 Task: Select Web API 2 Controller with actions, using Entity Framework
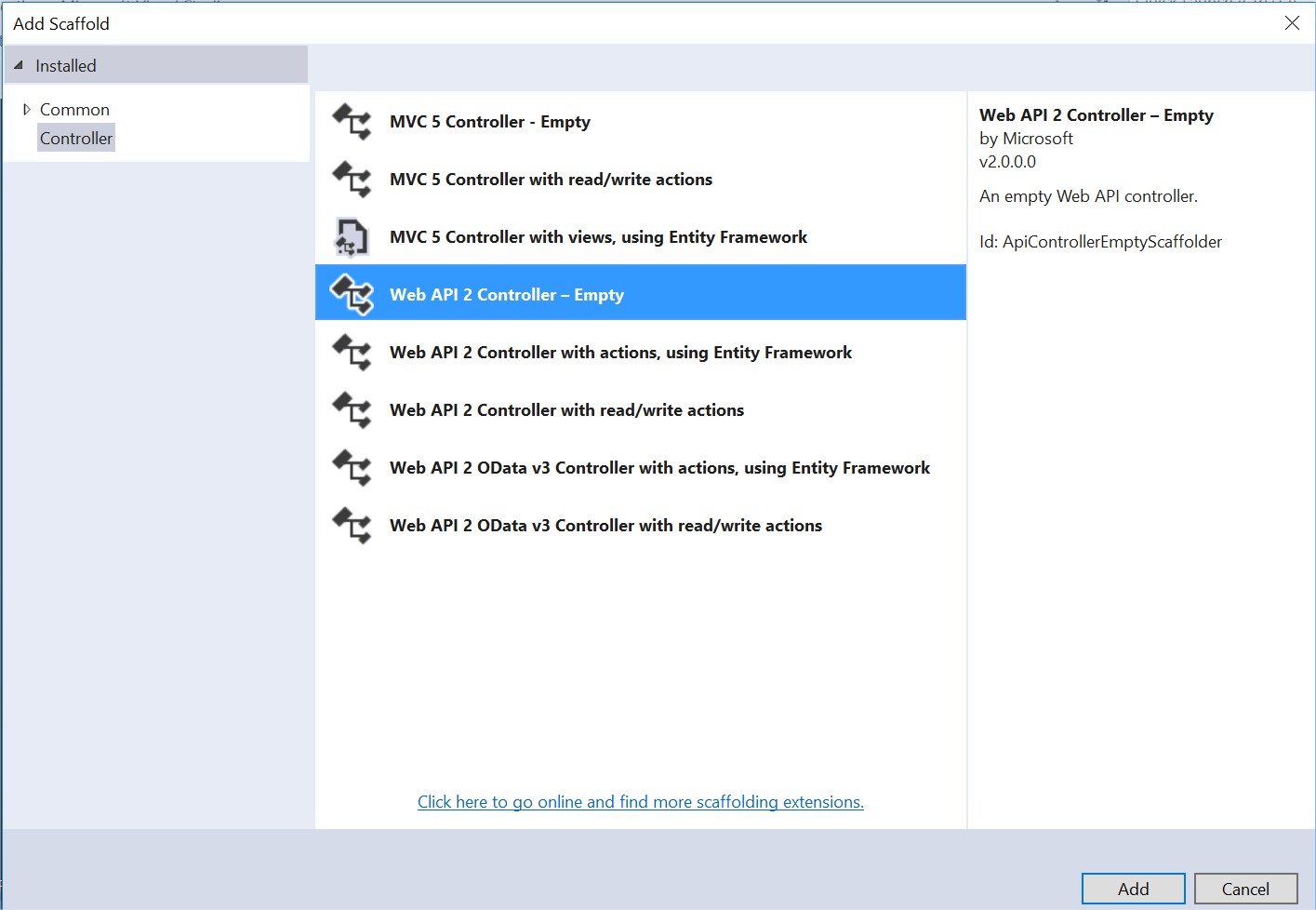[x=620, y=353]
